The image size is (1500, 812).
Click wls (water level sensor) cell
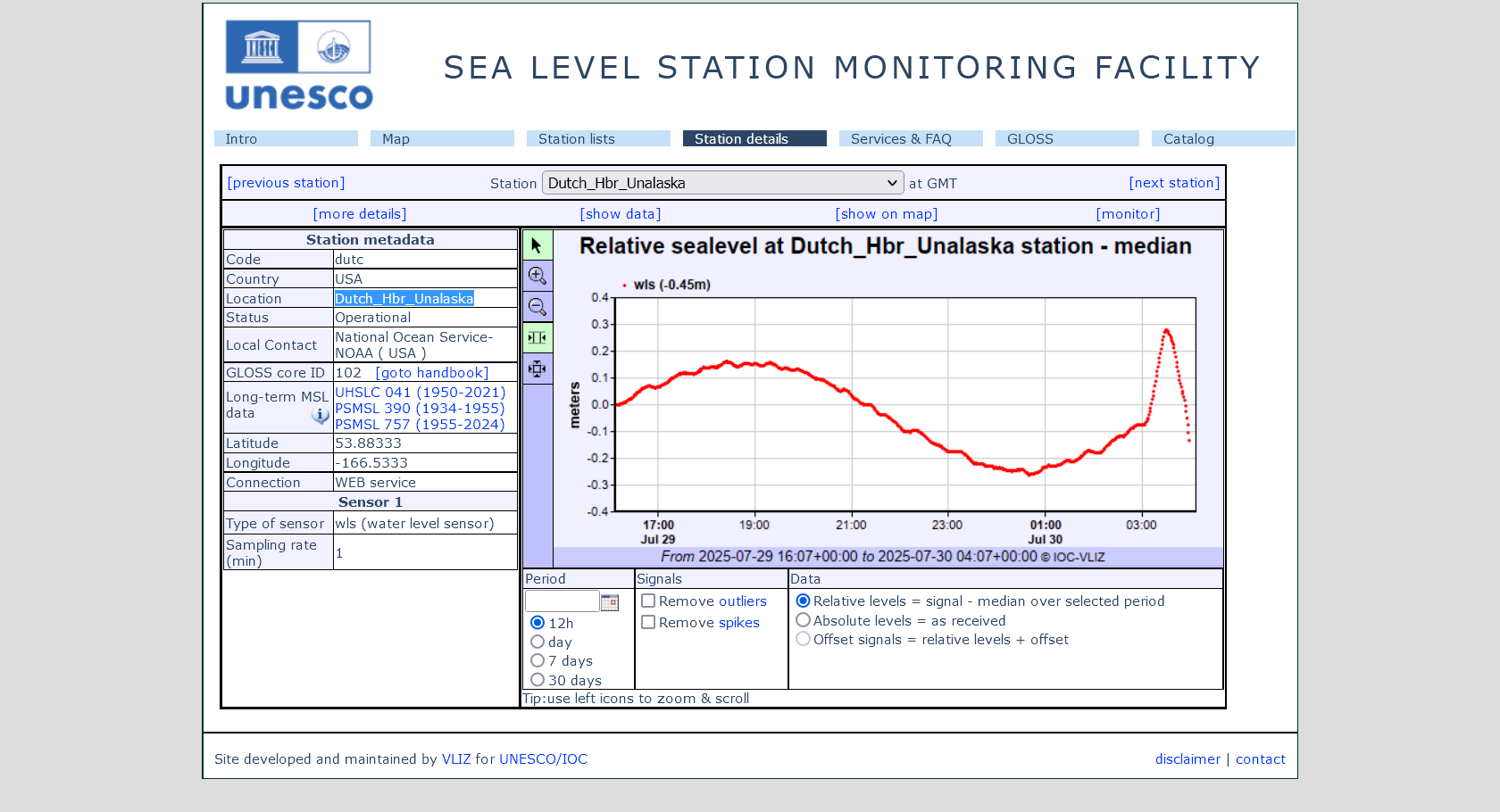point(425,524)
